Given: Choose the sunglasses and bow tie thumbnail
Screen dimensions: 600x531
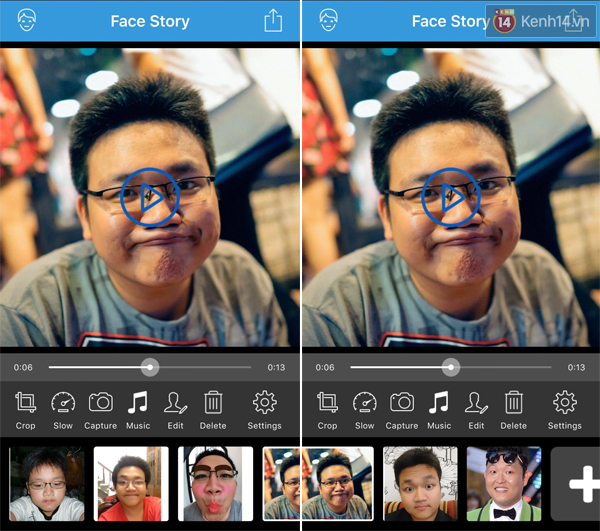Looking at the screenshot, I should pos(504,484).
